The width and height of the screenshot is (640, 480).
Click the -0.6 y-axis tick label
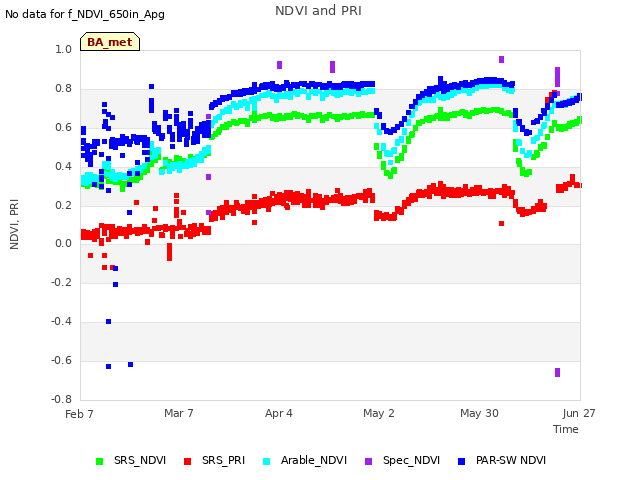click(x=62, y=360)
